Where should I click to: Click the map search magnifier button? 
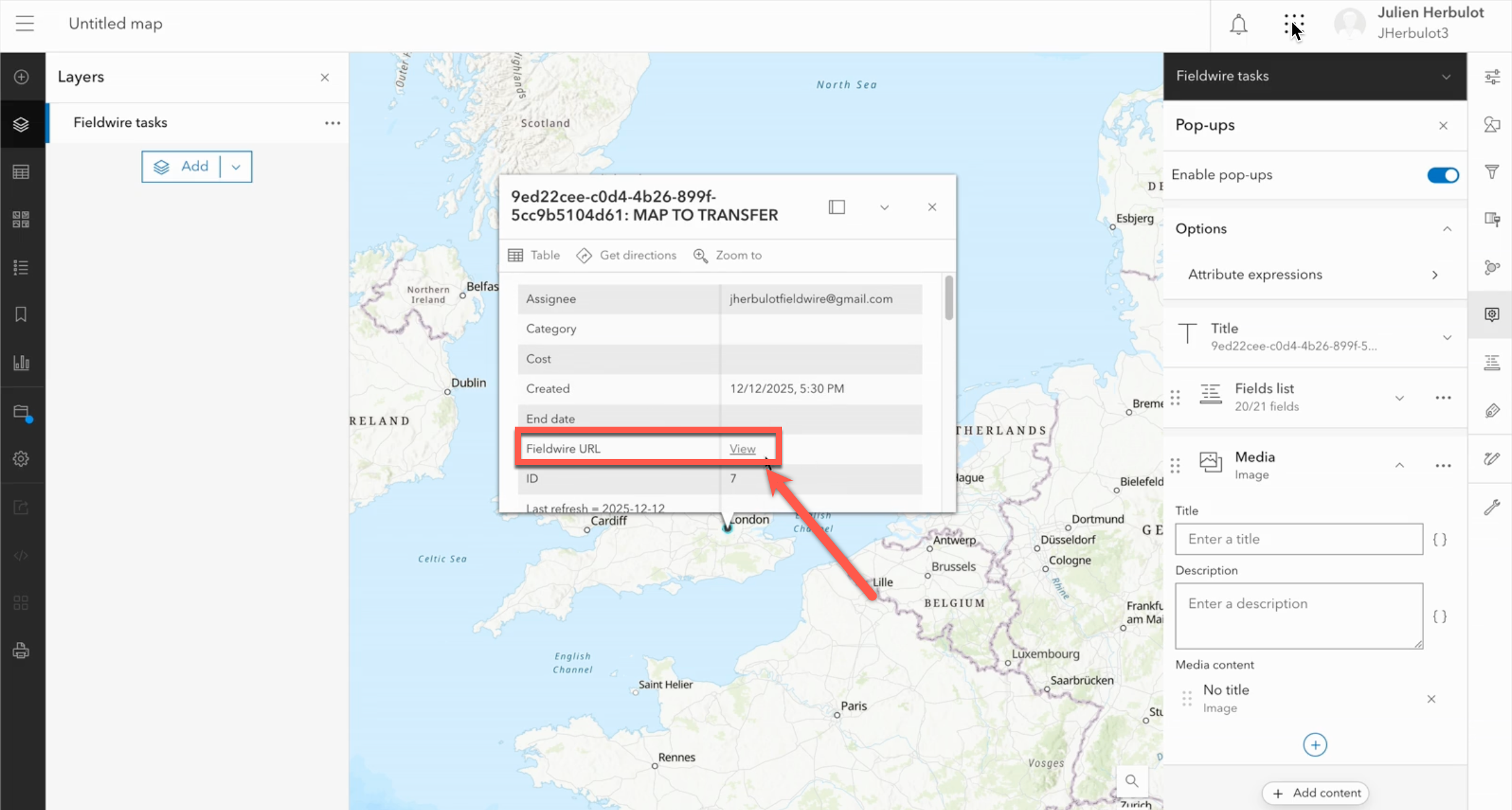click(x=1132, y=780)
